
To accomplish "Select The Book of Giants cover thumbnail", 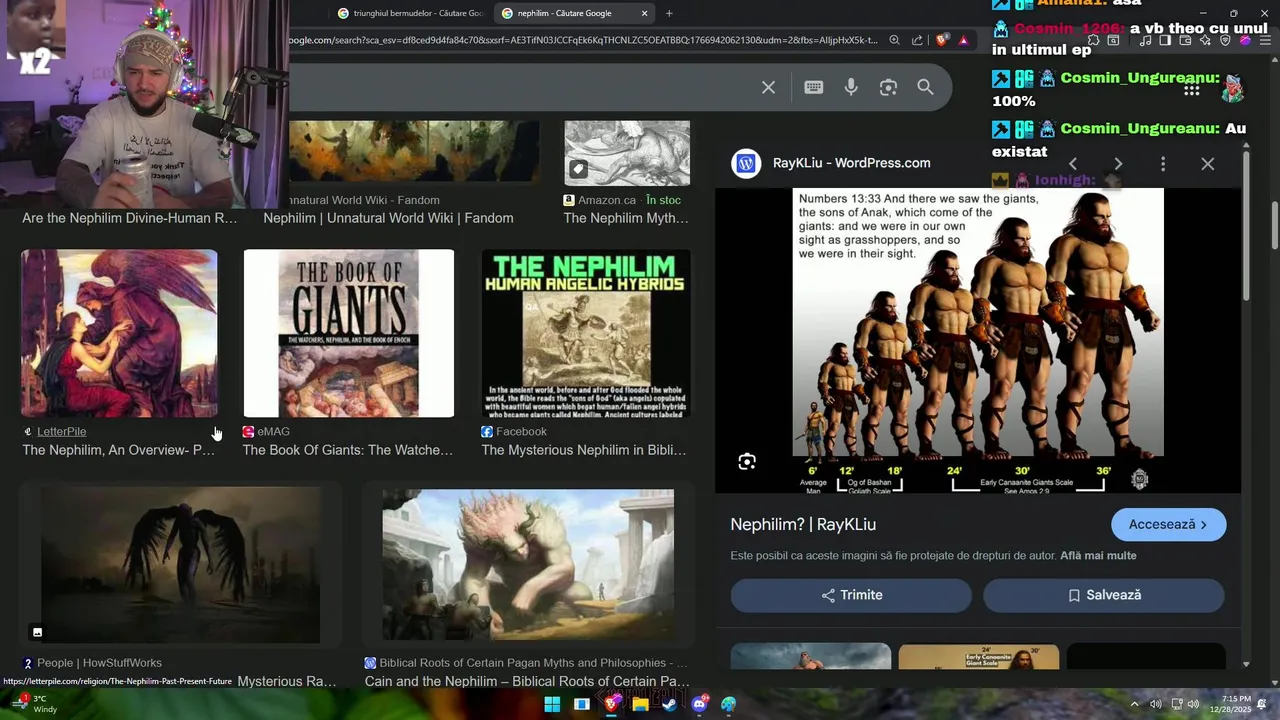I will pyautogui.click(x=349, y=334).
